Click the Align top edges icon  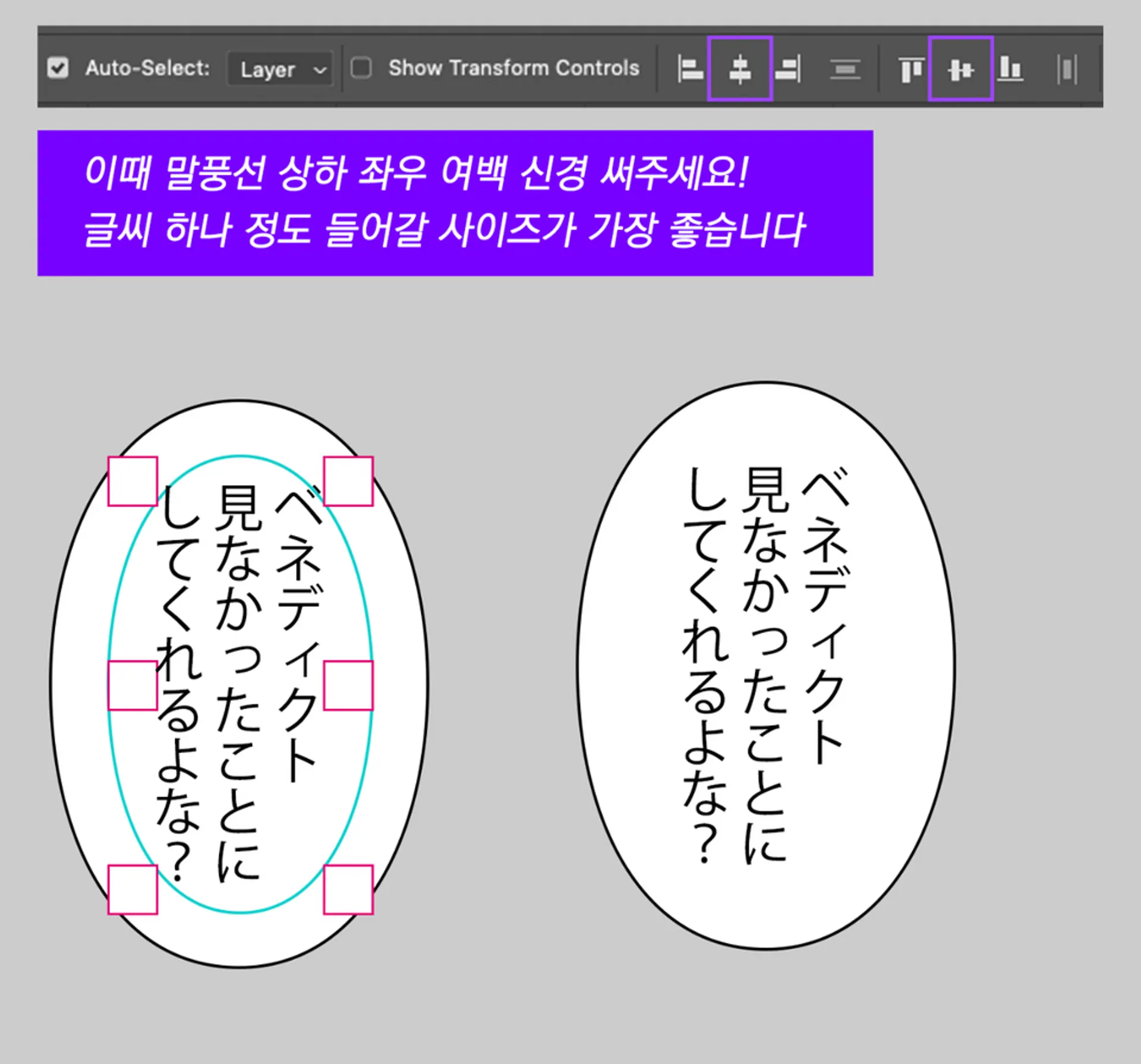pyautogui.click(x=910, y=69)
